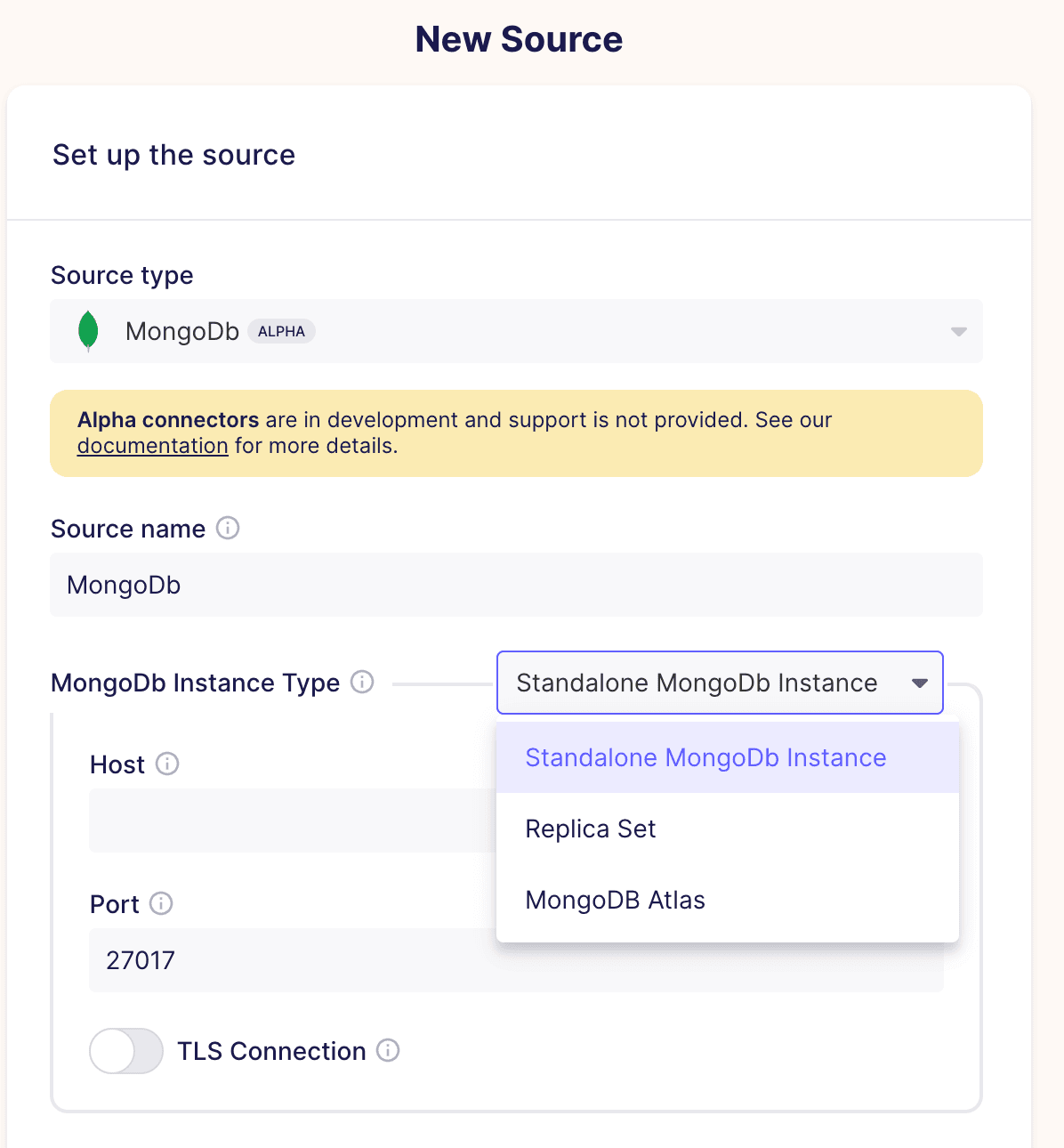Click the Source name text field
This screenshot has height=1148, width=1064.
click(x=516, y=586)
